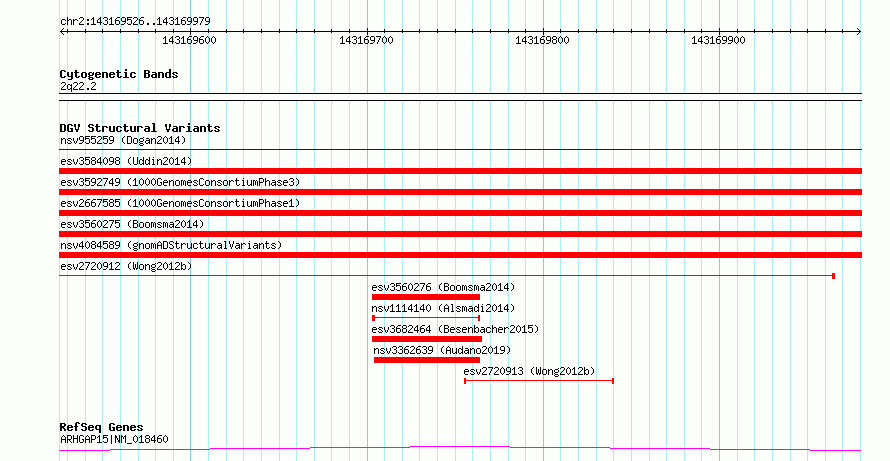Click esv3592749 (1000GenomesConsortiumPhase3) label
This screenshot has width=890, height=461.
click(180, 182)
